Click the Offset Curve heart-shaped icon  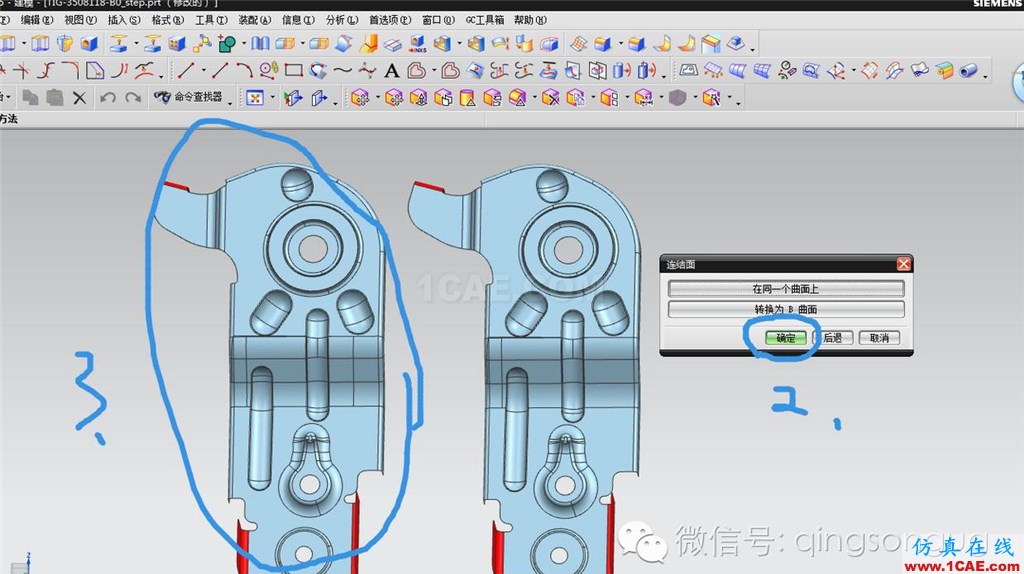[x=417, y=71]
